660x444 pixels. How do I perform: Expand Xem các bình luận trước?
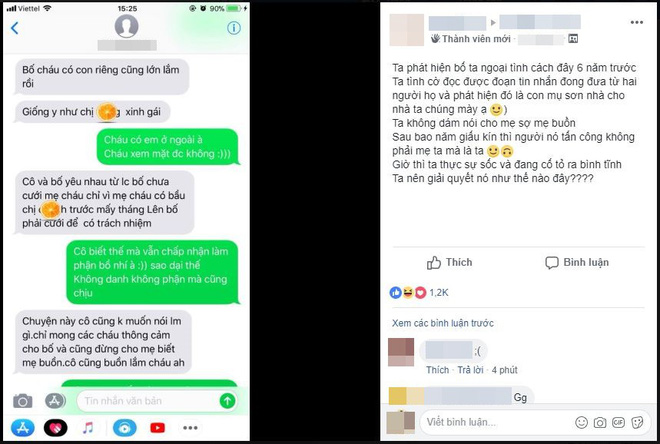[443, 323]
